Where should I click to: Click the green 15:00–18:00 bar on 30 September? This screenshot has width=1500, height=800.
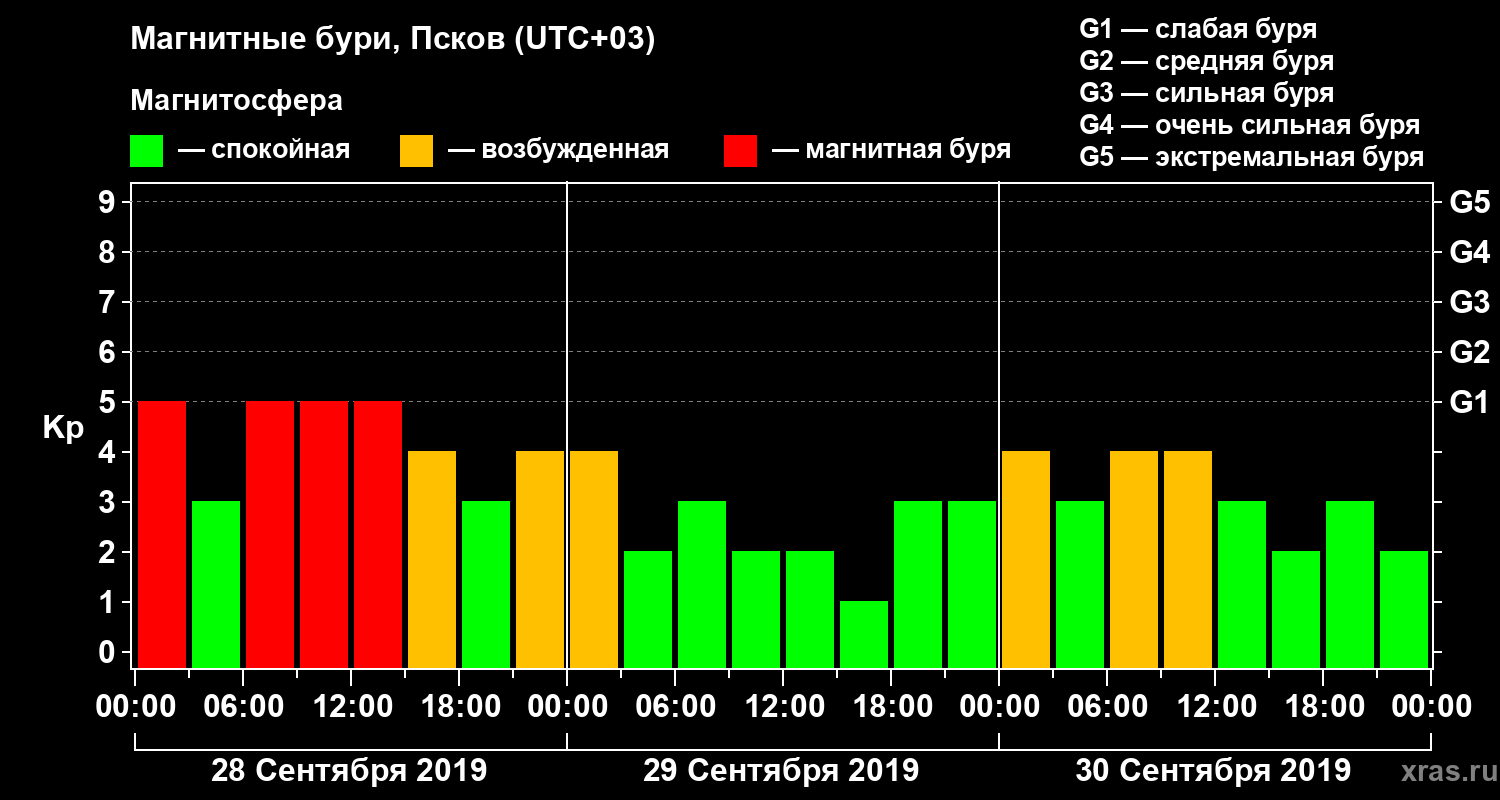pos(1296,609)
